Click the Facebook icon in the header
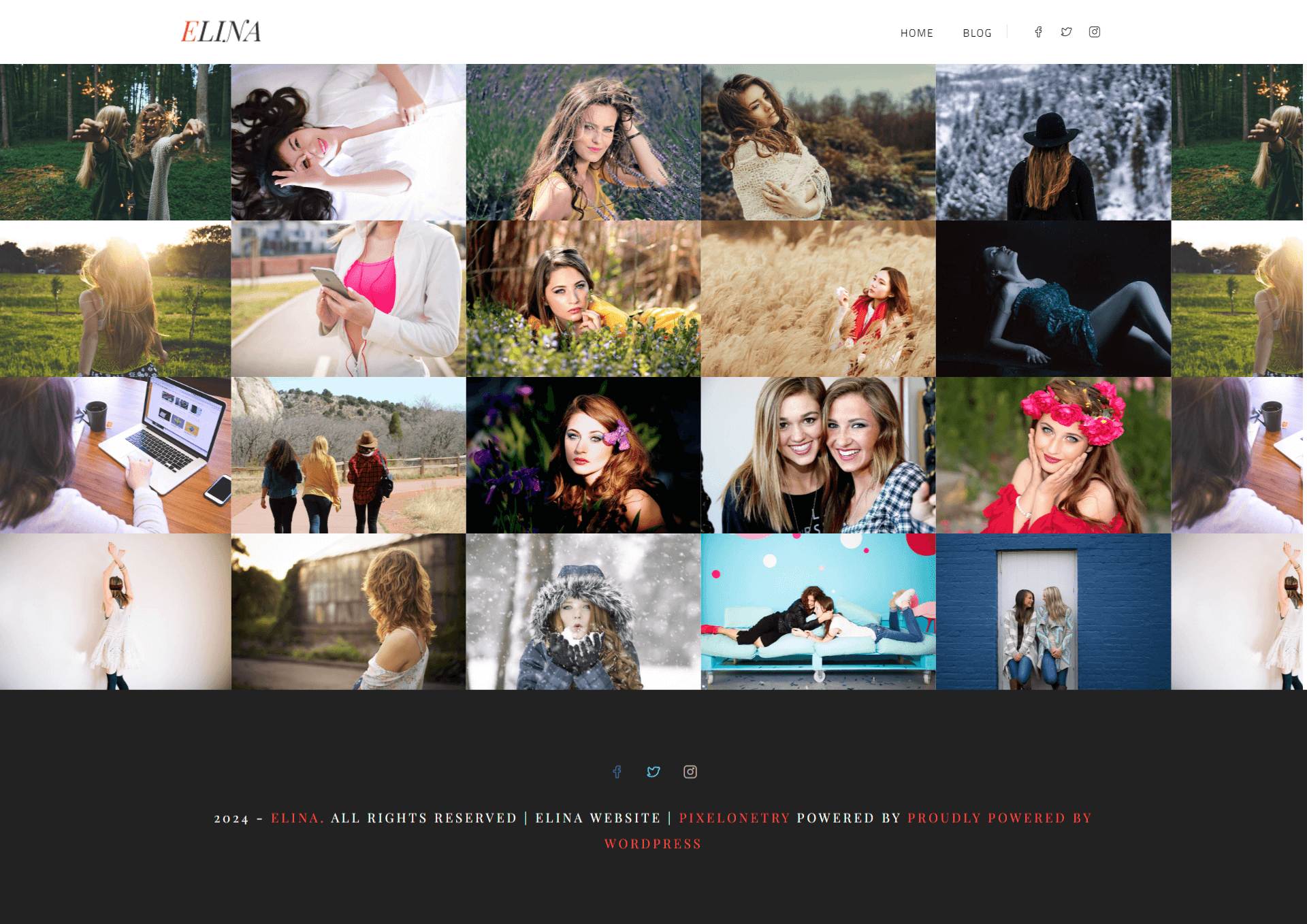 1038,32
